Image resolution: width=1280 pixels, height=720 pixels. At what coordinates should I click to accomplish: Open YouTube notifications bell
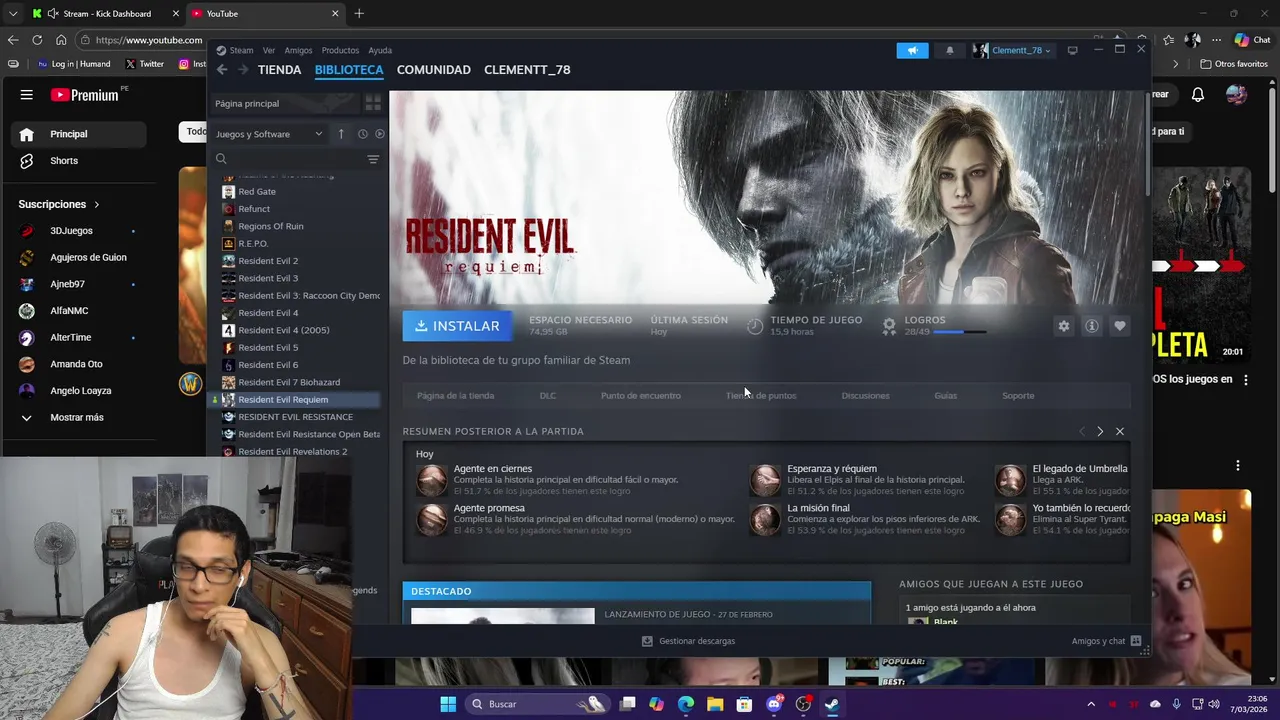coord(1198,95)
